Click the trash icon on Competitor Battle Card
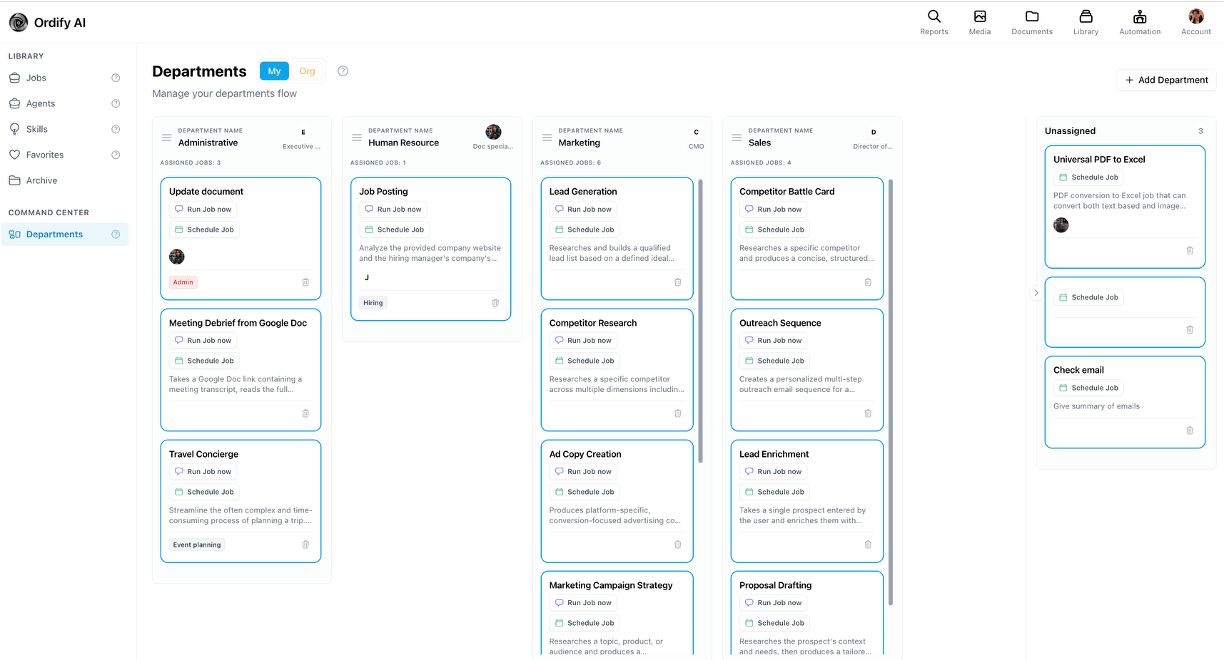The width and height of the screenshot is (1224, 660). [868, 283]
